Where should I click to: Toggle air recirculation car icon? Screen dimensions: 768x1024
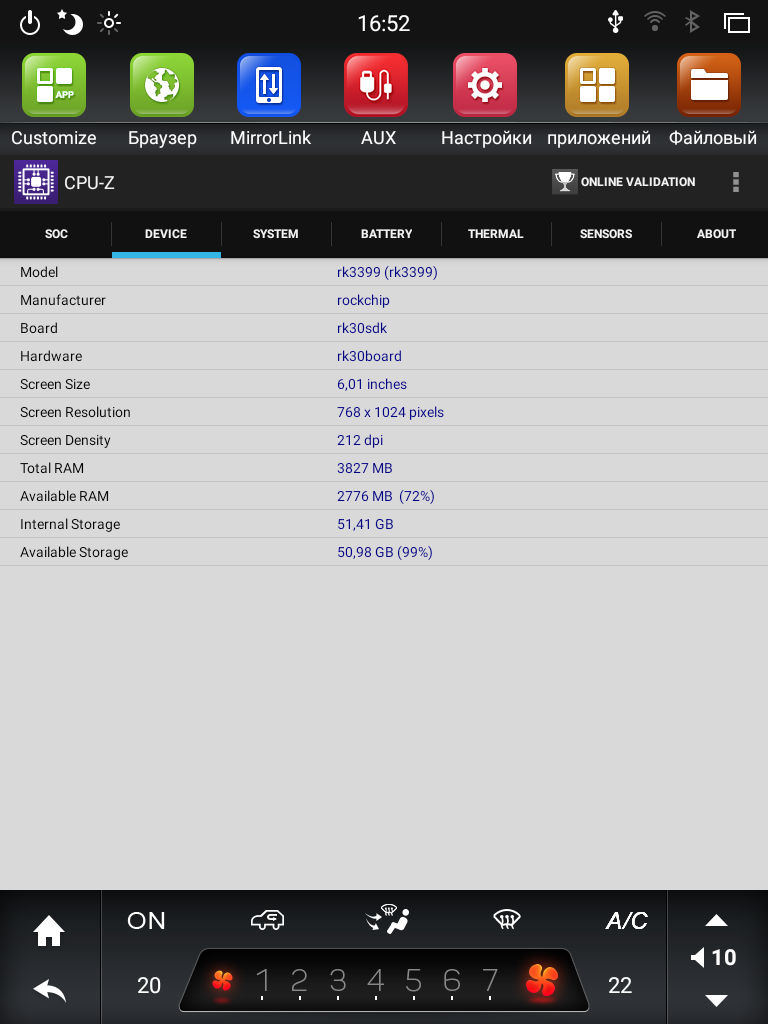[268, 920]
